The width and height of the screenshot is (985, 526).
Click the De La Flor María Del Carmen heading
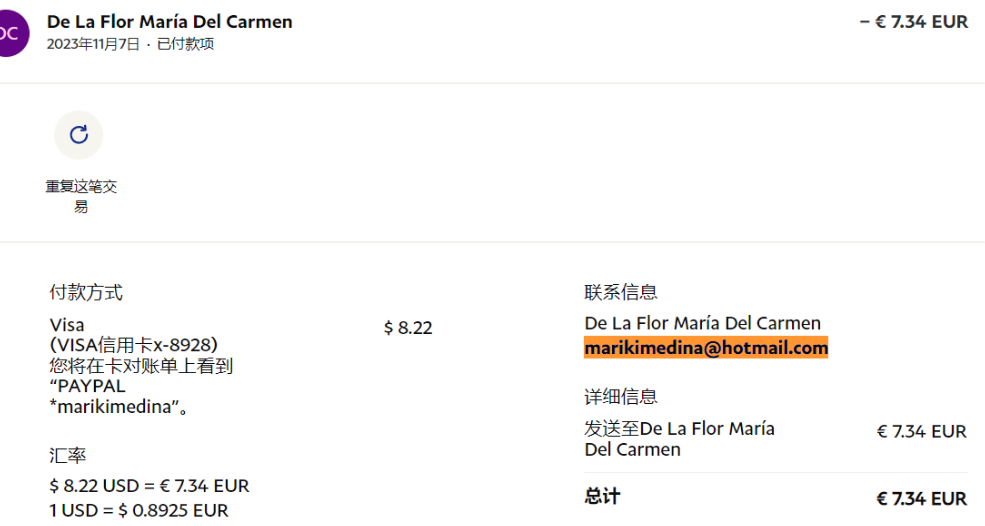(x=169, y=22)
